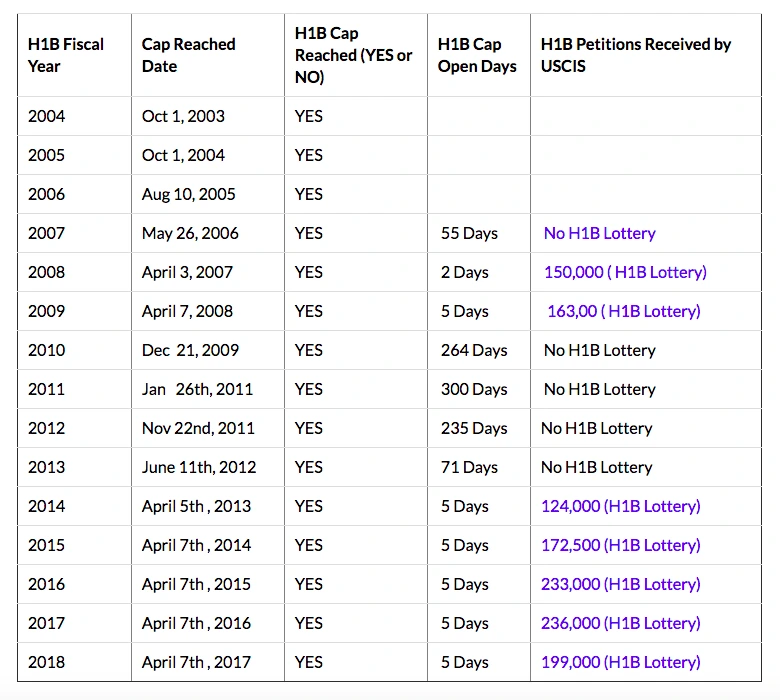Select fiscal year '2013' cell
Viewport: 780px width, 700px height.
(x=75, y=467)
